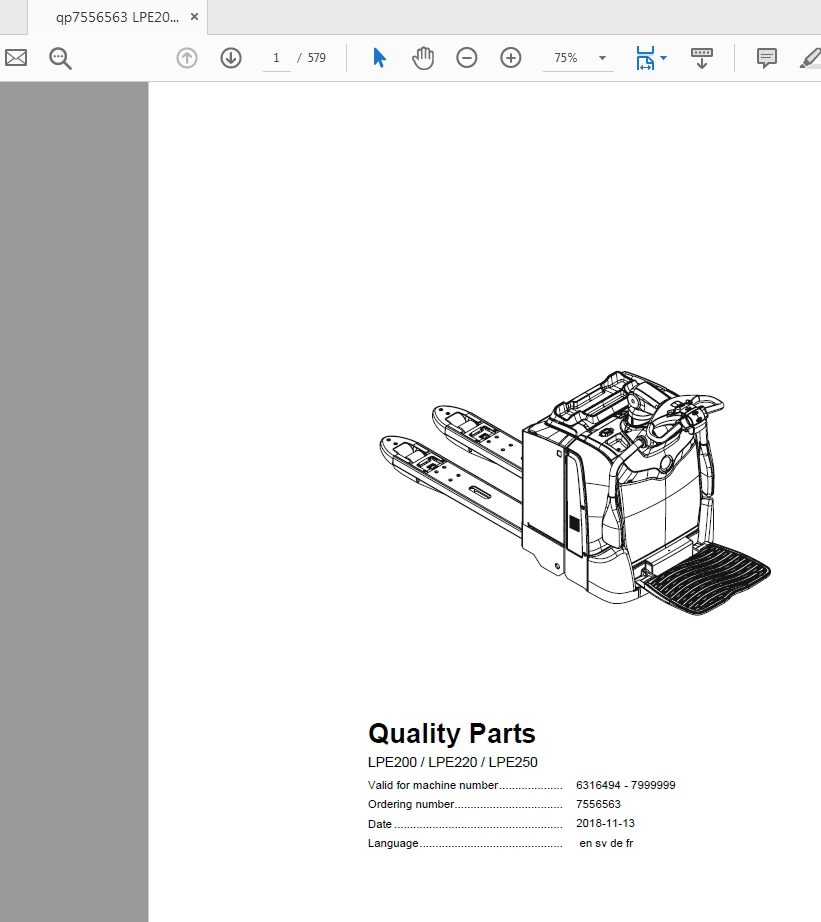Image resolution: width=821 pixels, height=922 pixels.
Task: Expand the page fit options arrow
Action: tap(664, 58)
